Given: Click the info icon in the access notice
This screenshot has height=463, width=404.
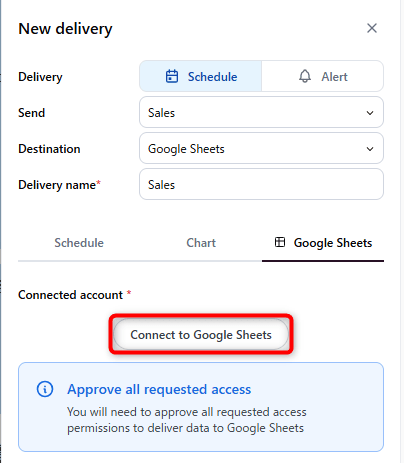Looking at the screenshot, I should point(45,389).
